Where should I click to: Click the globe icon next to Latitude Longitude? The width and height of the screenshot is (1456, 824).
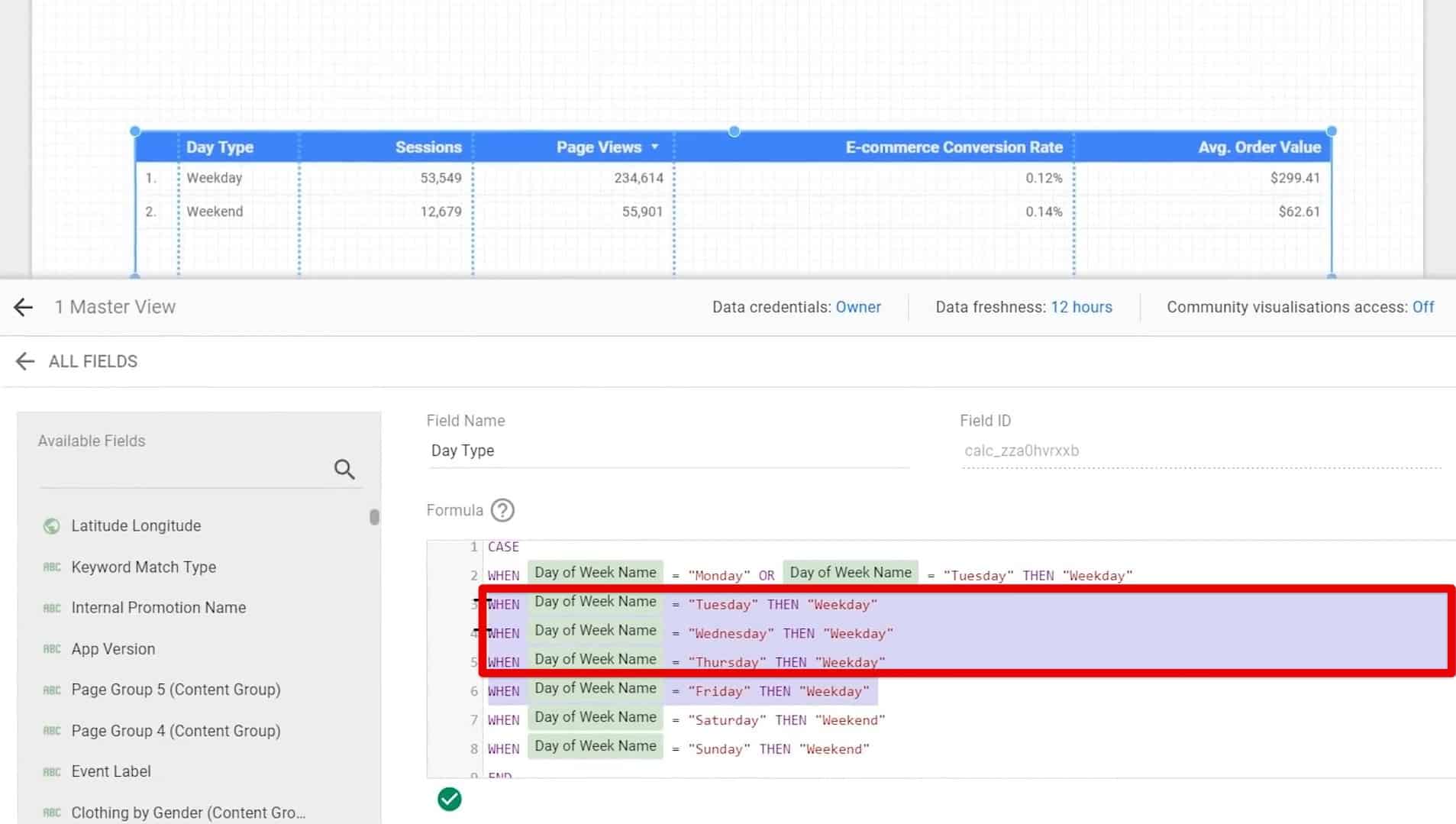(50, 525)
